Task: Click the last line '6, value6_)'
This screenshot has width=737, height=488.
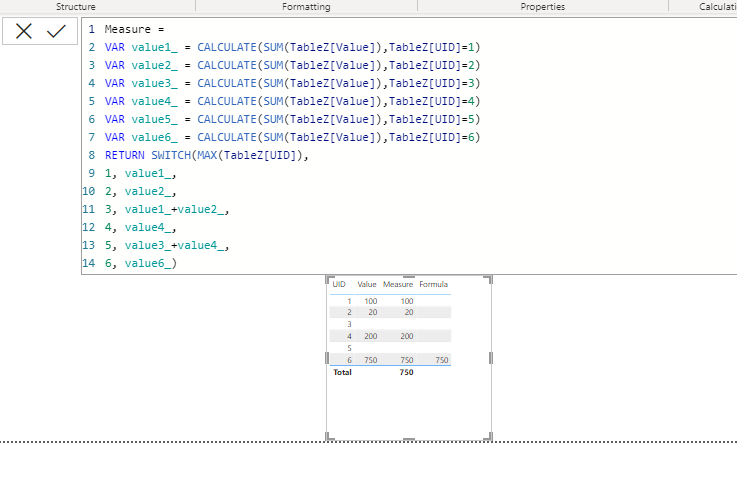Action: point(141,263)
